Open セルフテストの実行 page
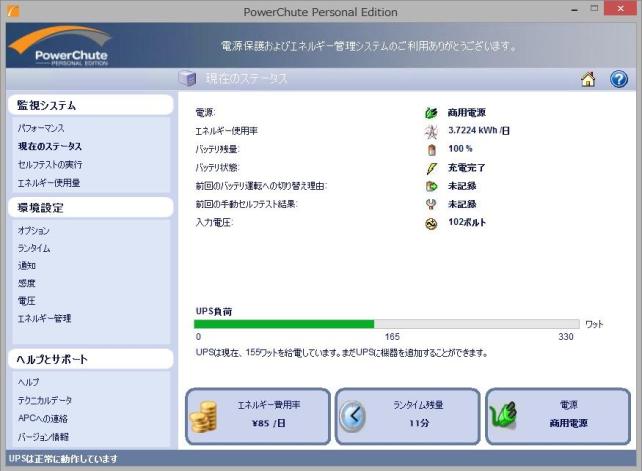642x471 pixels. pos(50,165)
